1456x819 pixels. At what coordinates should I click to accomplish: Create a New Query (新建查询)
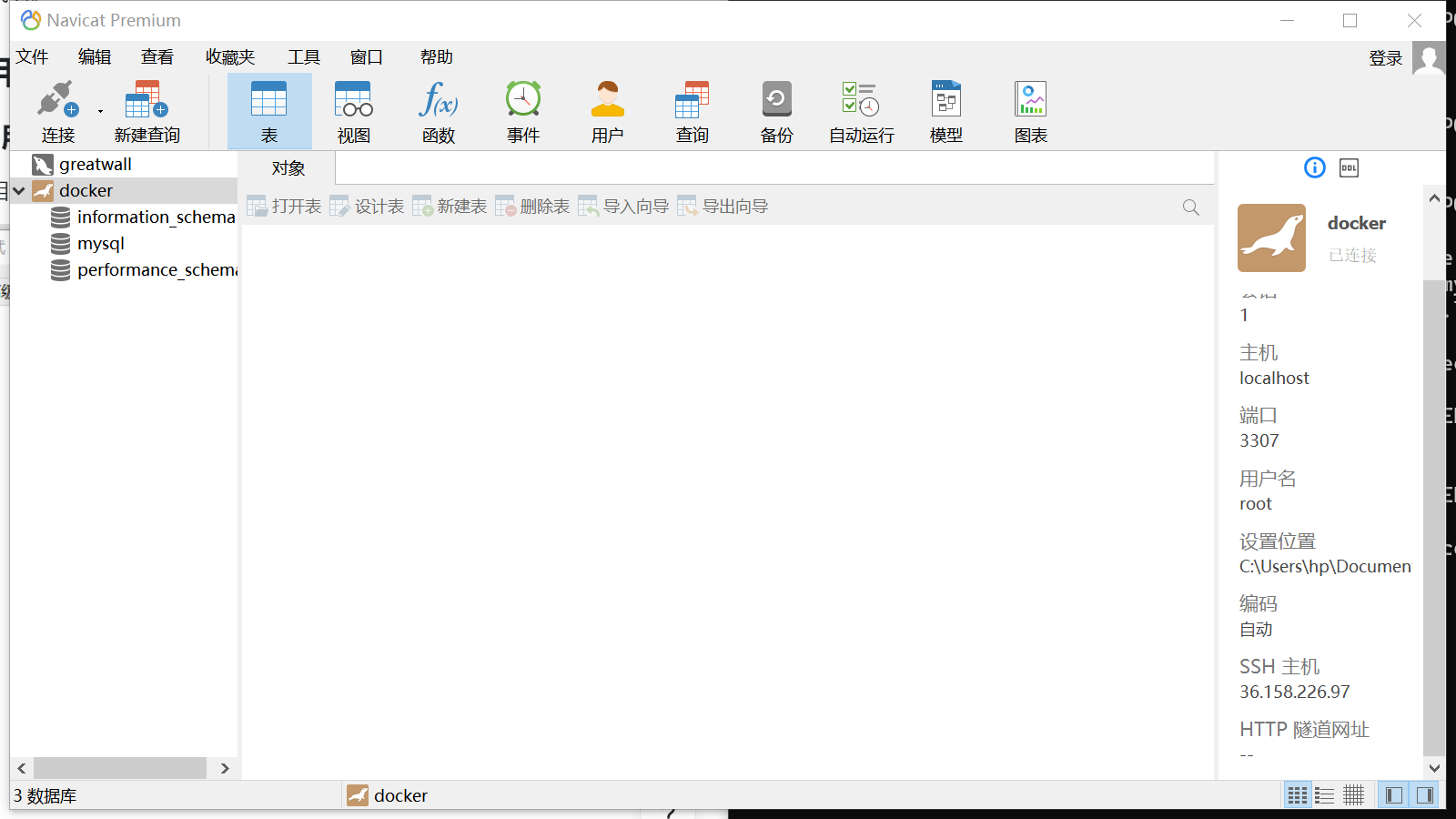tap(147, 112)
